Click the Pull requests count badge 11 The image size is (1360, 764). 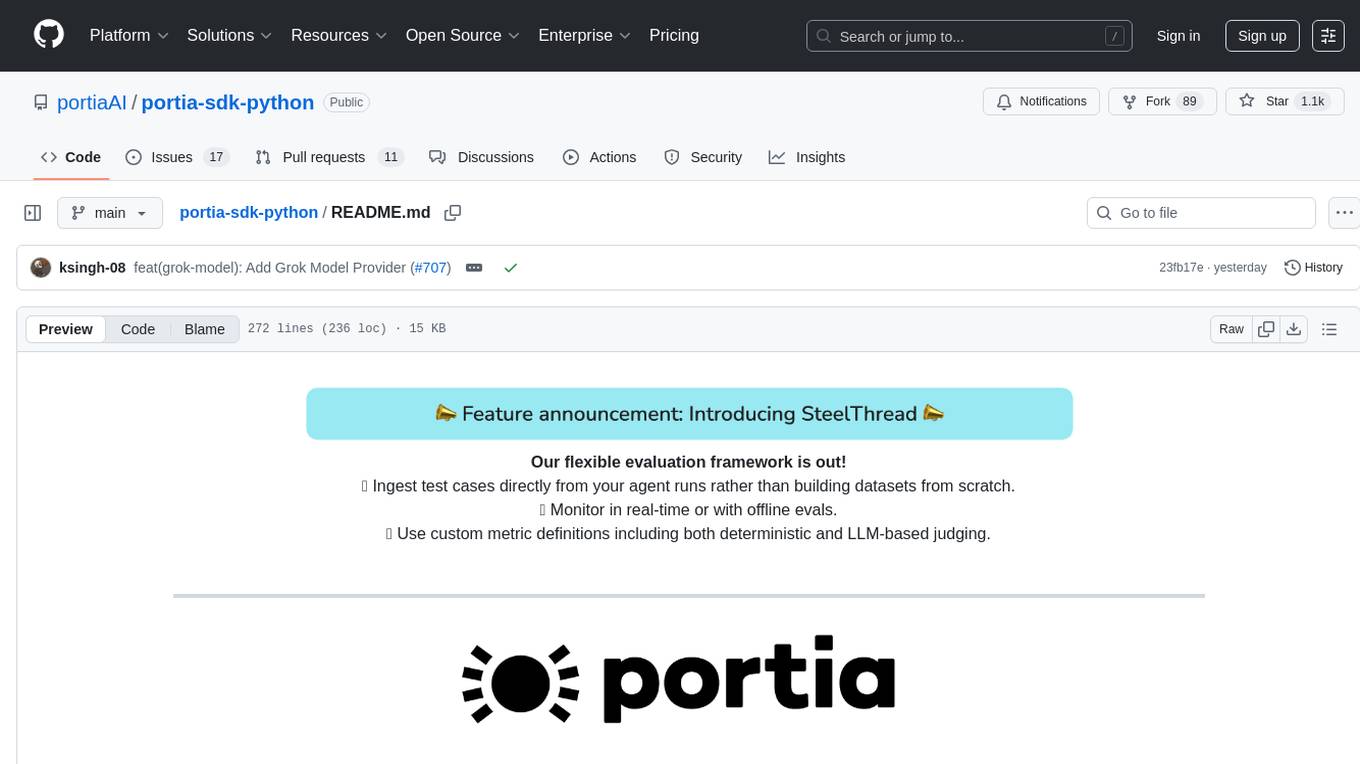[x=391, y=157]
